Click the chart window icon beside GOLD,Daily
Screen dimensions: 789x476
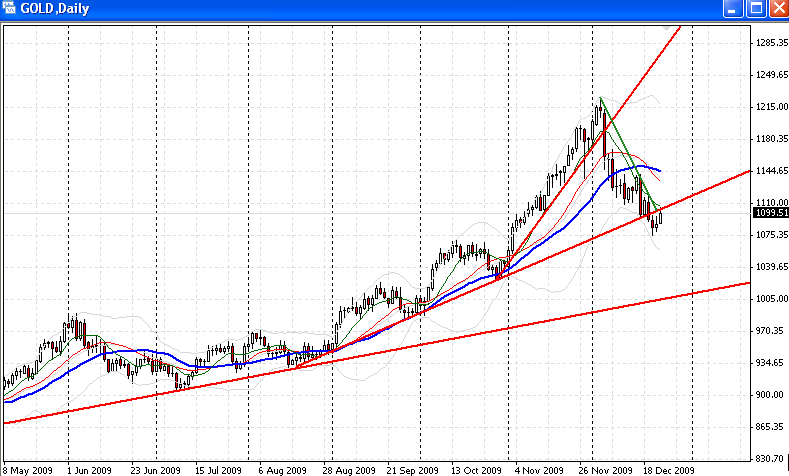9,8
